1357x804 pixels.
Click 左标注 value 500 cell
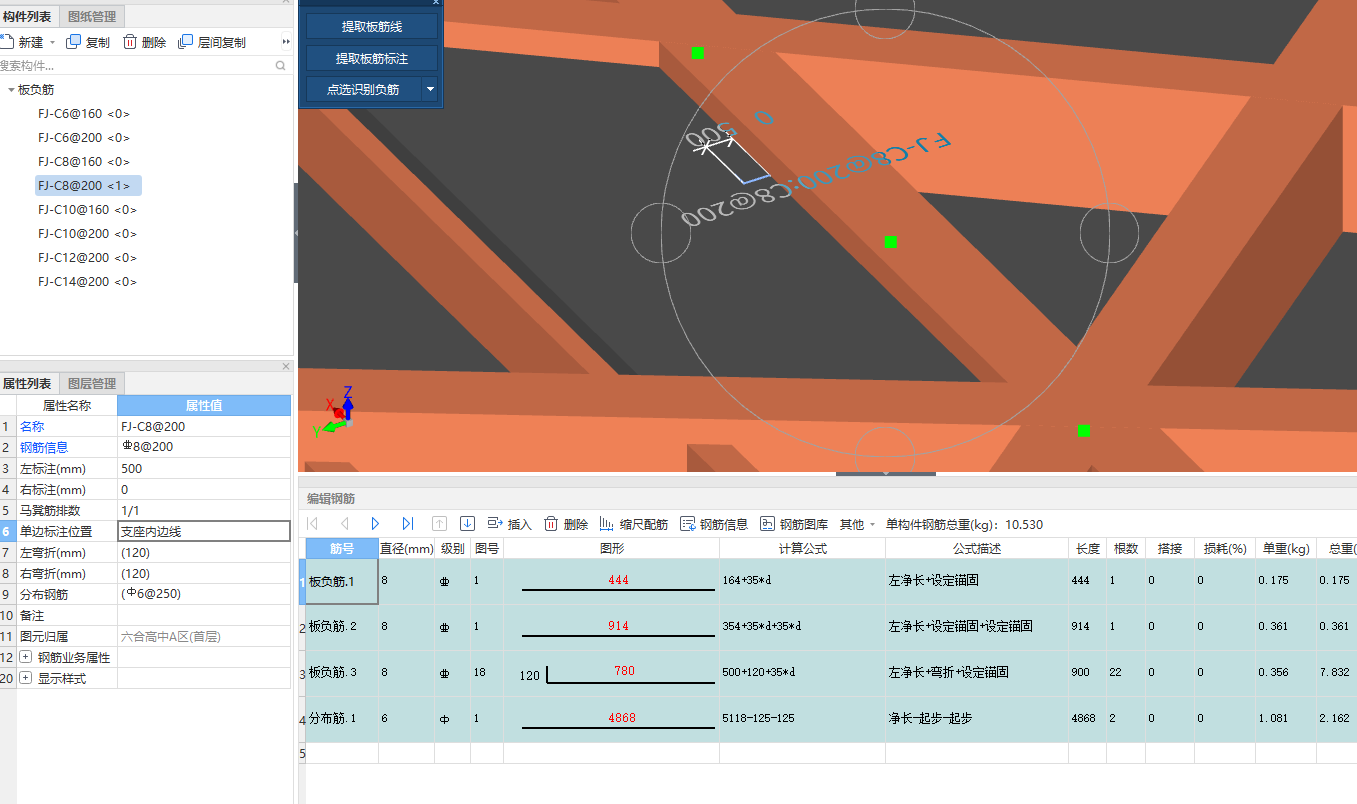[204, 468]
